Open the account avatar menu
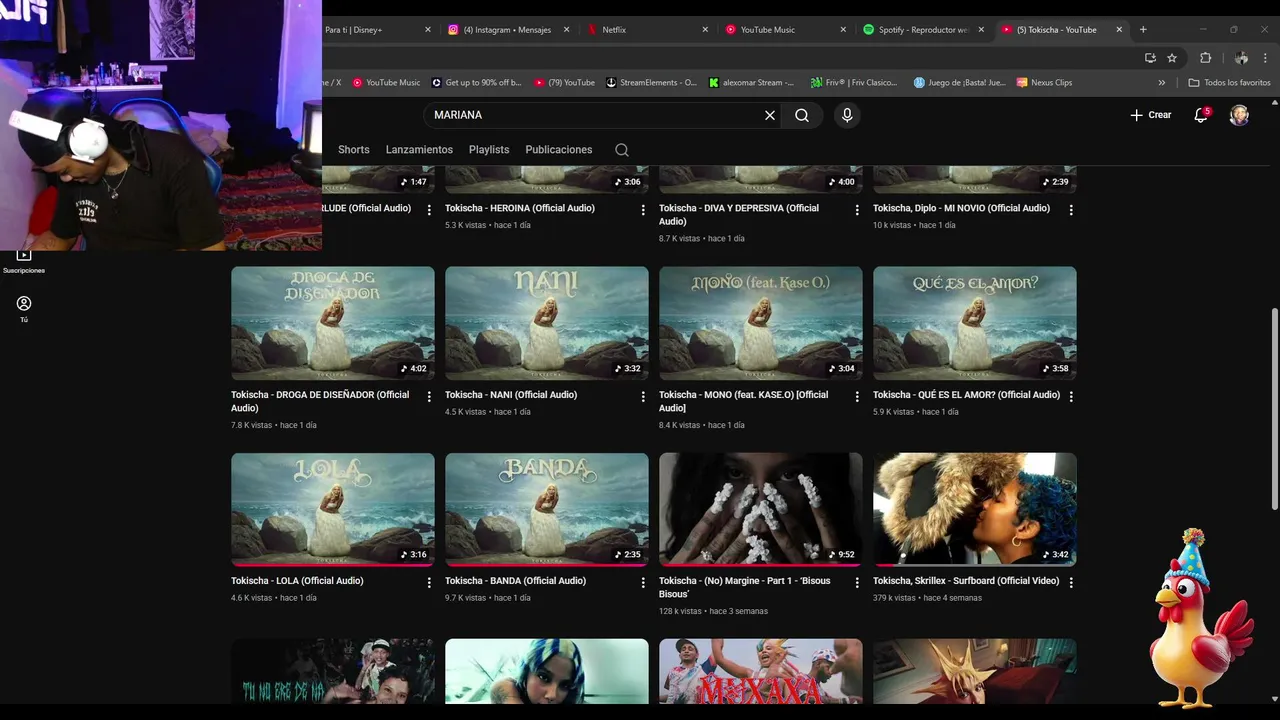This screenshot has width=1280, height=720. click(x=1239, y=115)
